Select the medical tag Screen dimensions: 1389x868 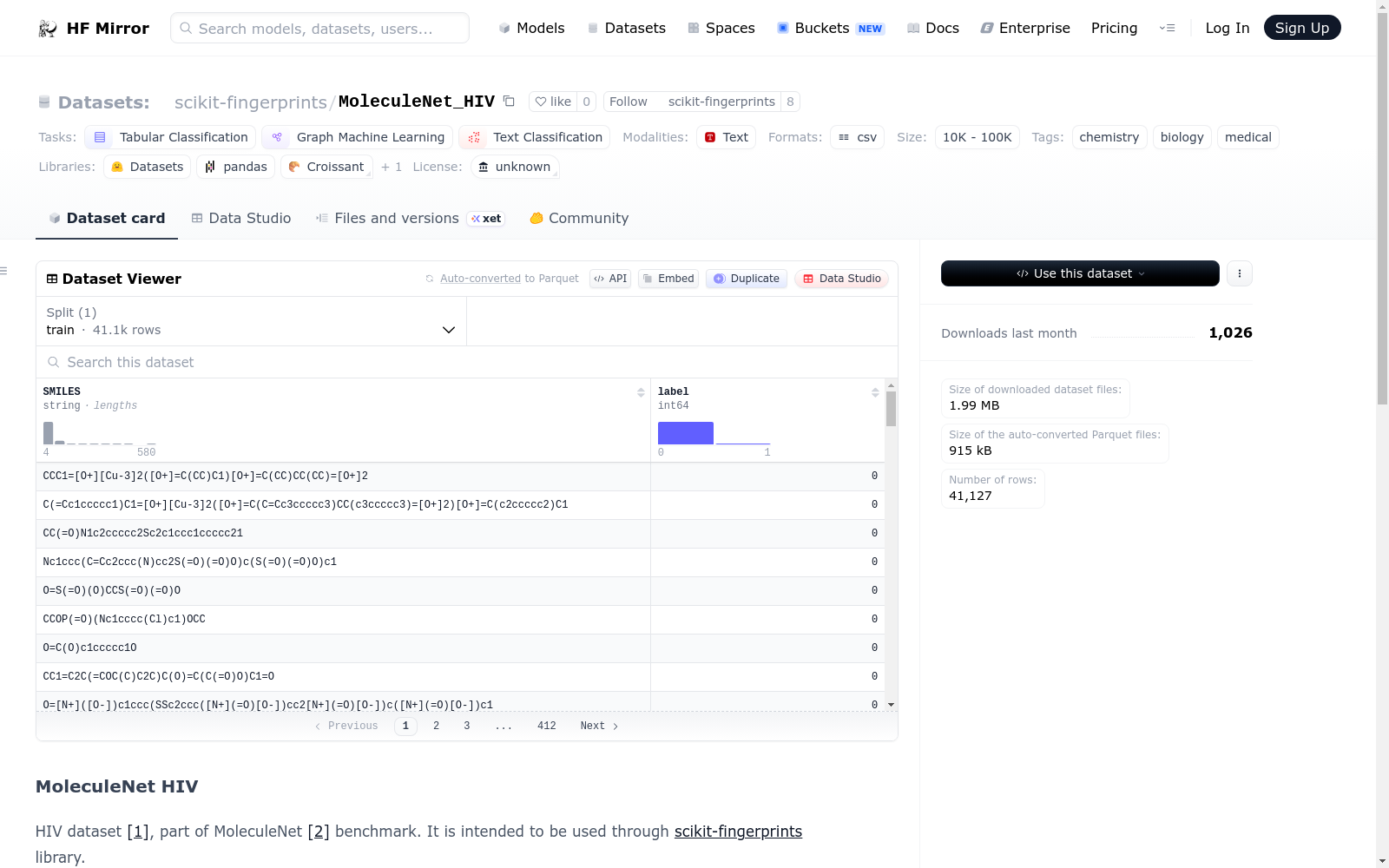(1248, 137)
